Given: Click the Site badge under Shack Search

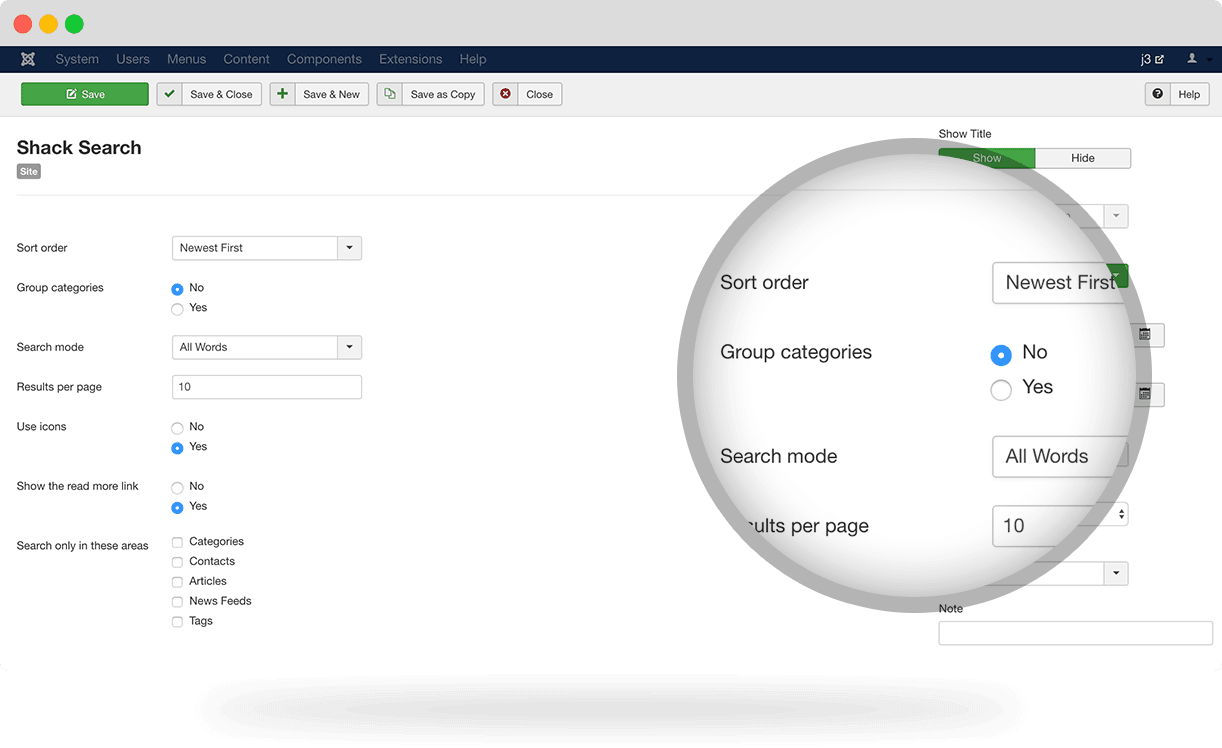Looking at the screenshot, I should [x=29, y=172].
